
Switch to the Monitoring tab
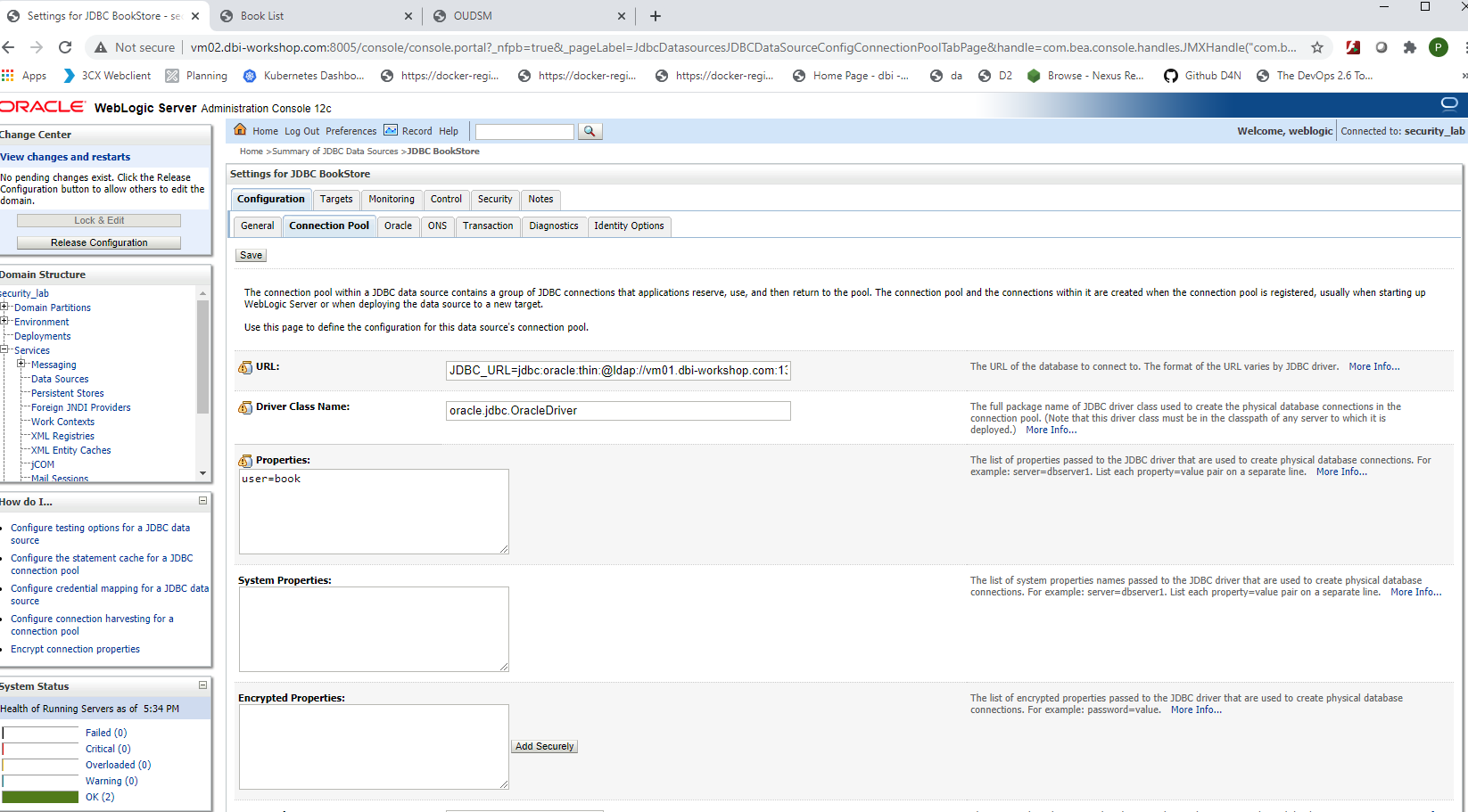pos(392,200)
